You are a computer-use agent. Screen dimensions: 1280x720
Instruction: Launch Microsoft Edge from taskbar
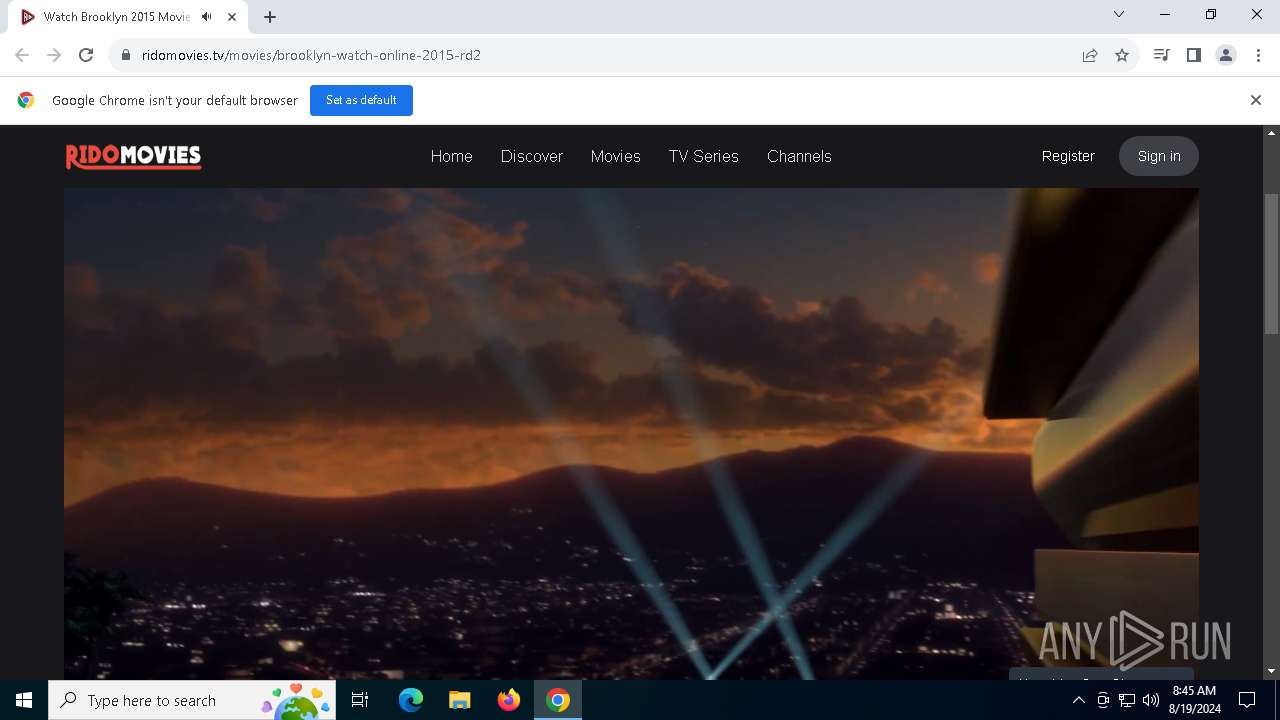click(x=411, y=700)
